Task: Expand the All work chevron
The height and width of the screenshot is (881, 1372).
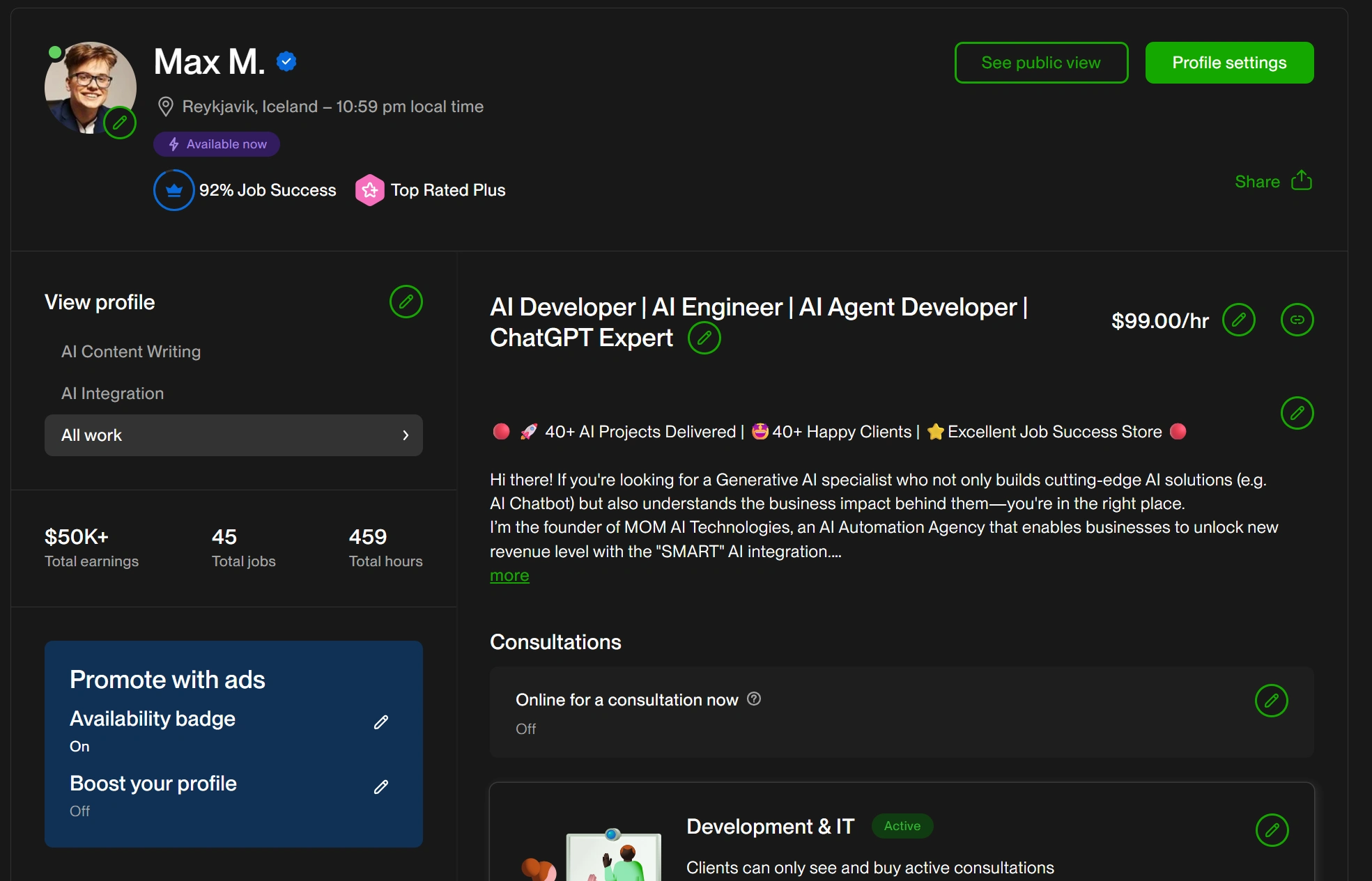Action: [x=406, y=435]
